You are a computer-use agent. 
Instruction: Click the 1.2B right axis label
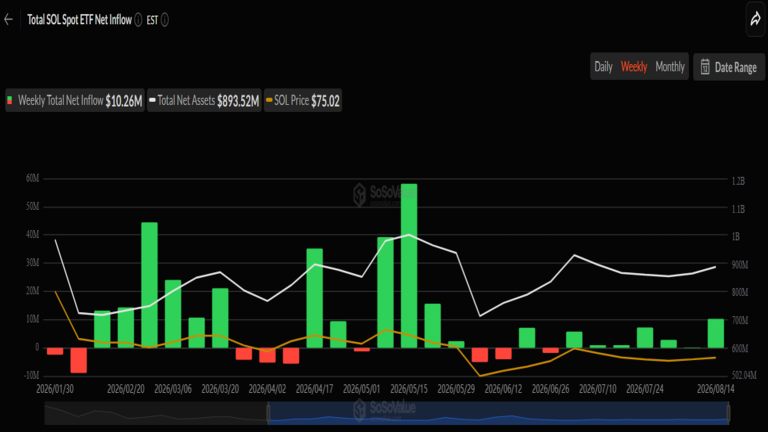point(738,181)
